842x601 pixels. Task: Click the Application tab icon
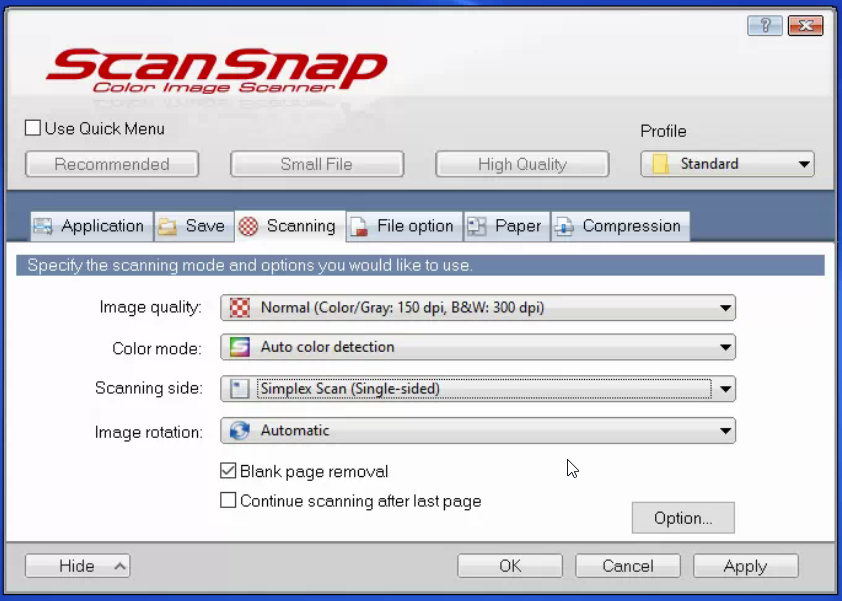click(43, 226)
